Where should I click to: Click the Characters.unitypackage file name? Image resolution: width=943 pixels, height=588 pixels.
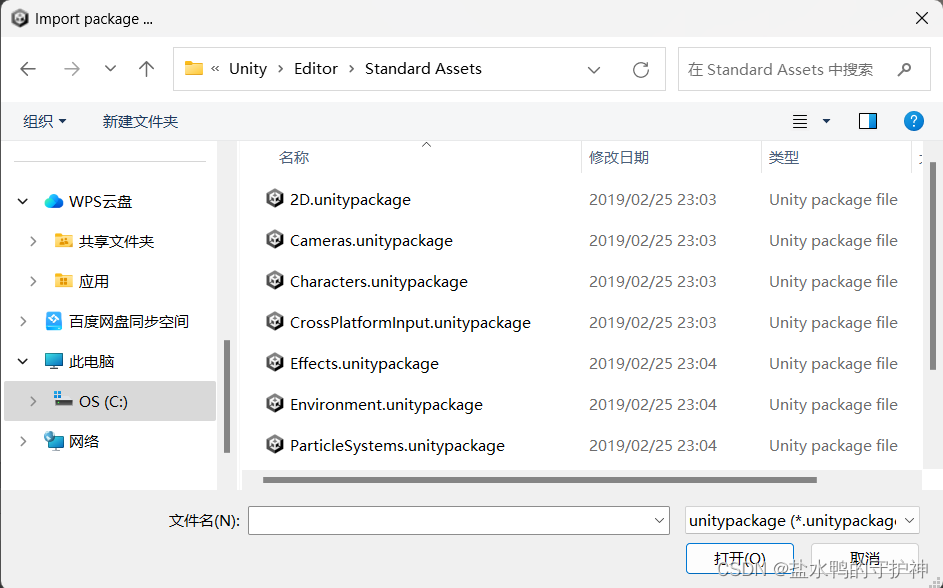pos(379,281)
